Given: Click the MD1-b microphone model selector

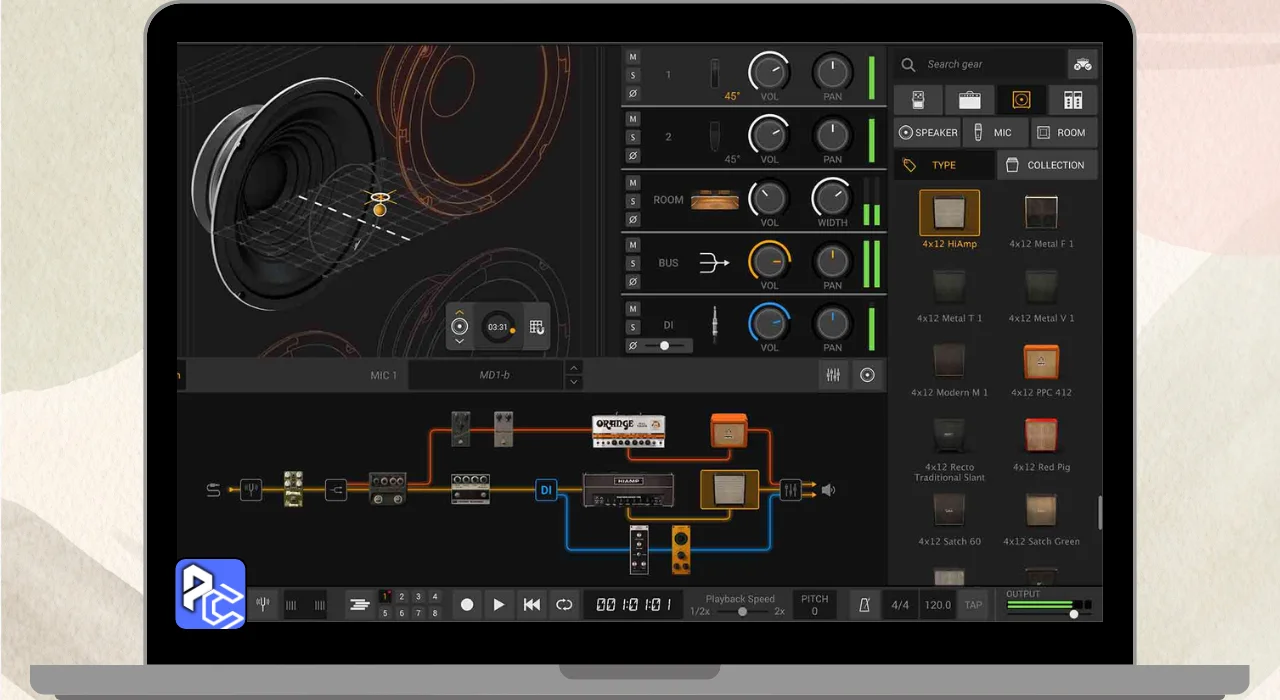Looking at the screenshot, I should [x=494, y=376].
